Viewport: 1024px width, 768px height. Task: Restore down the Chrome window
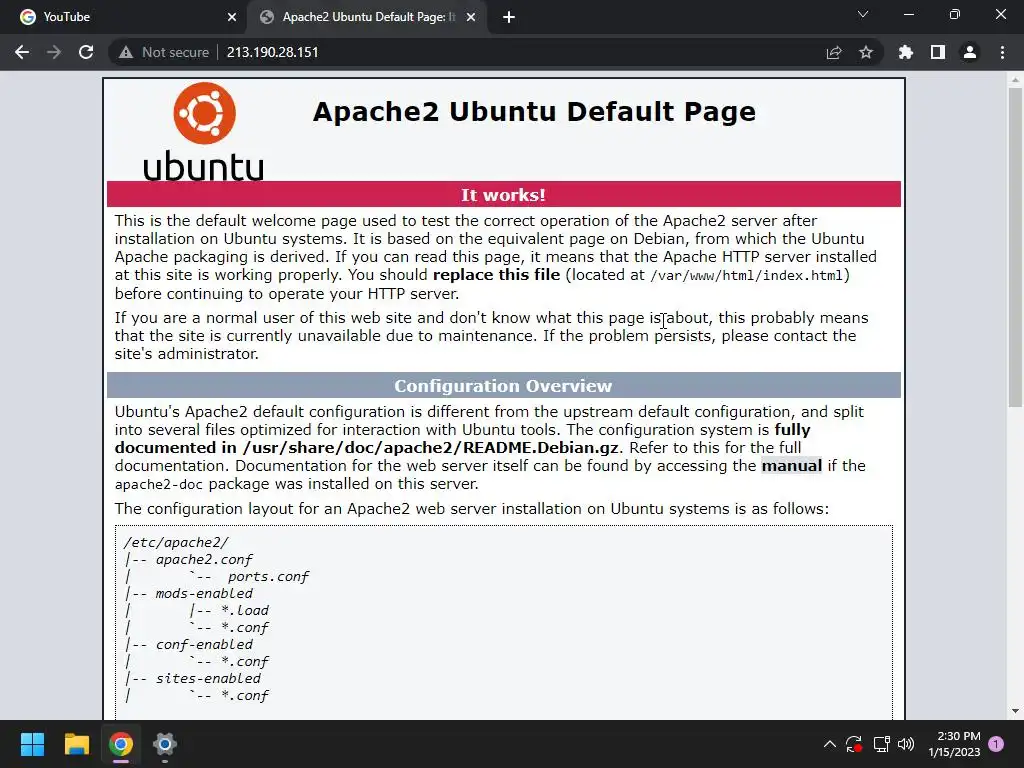pos(955,14)
